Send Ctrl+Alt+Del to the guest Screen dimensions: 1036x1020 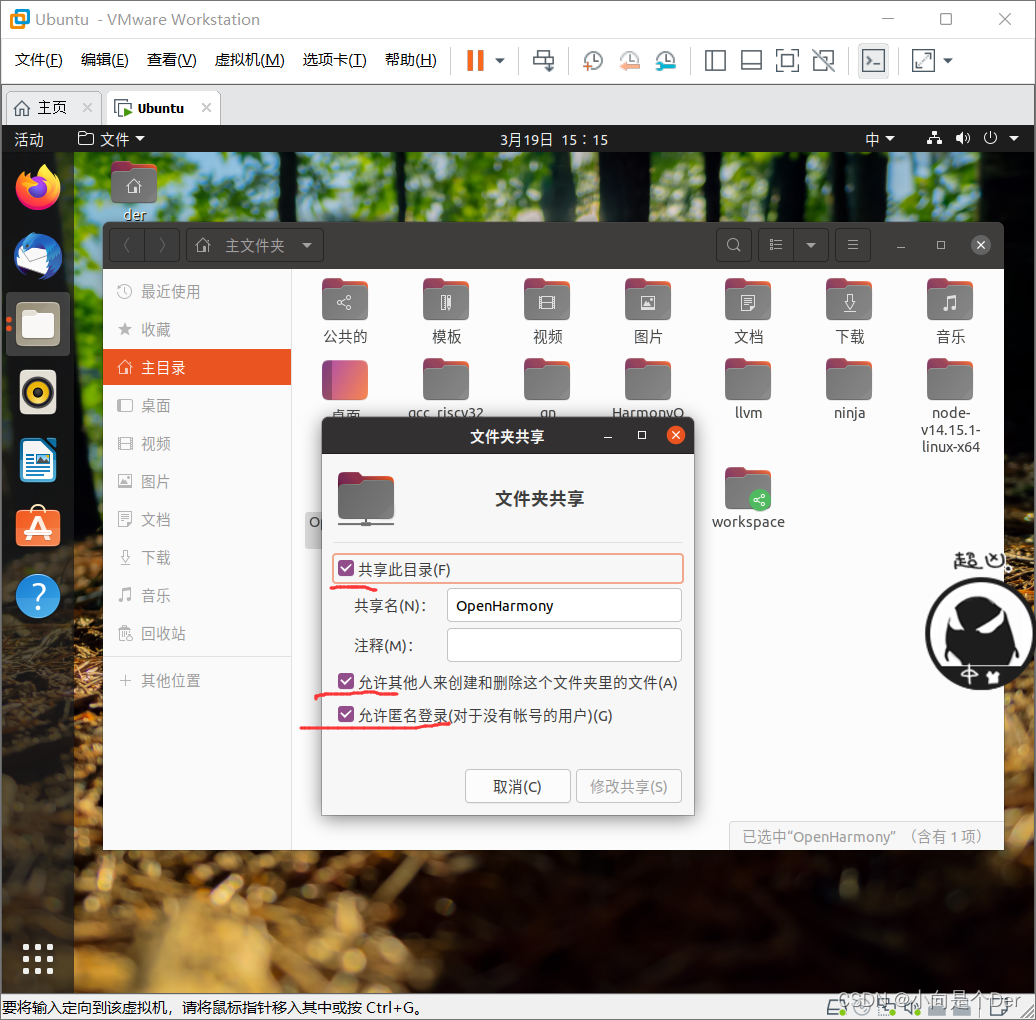[x=543, y=60]
